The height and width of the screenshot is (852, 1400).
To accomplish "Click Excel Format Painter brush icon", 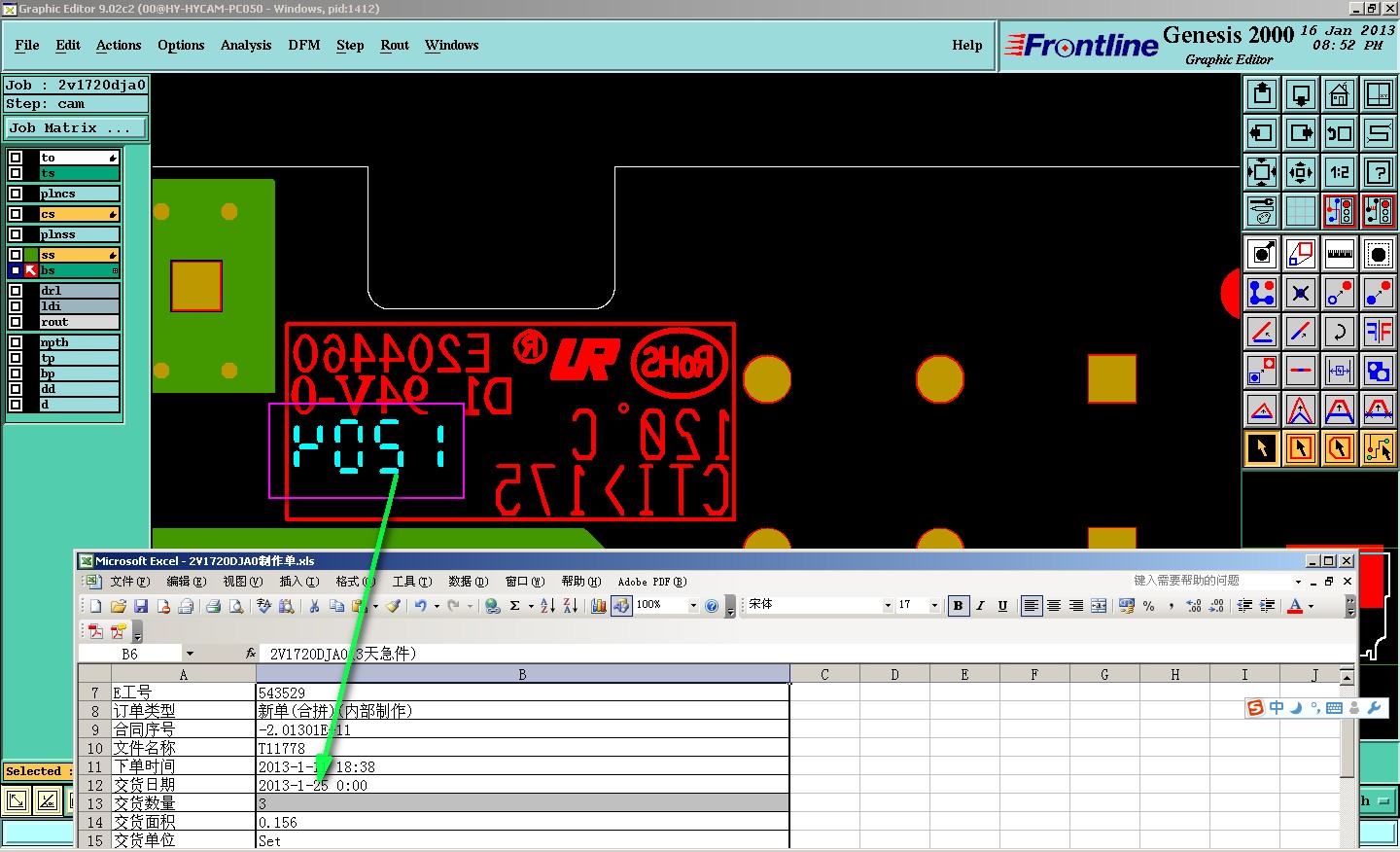I will click(393, 606).
